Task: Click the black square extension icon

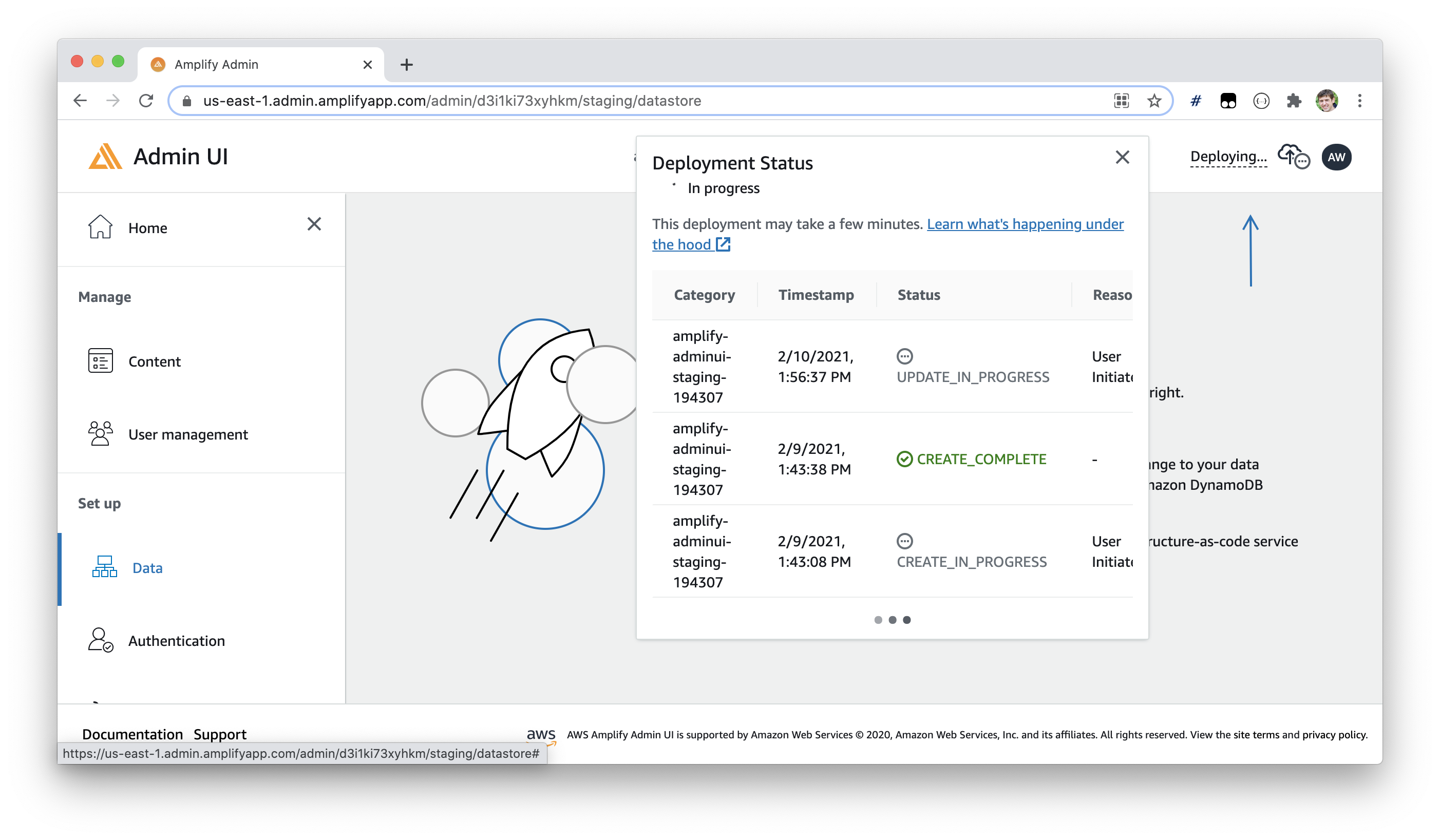Action: pos(1228,101)
